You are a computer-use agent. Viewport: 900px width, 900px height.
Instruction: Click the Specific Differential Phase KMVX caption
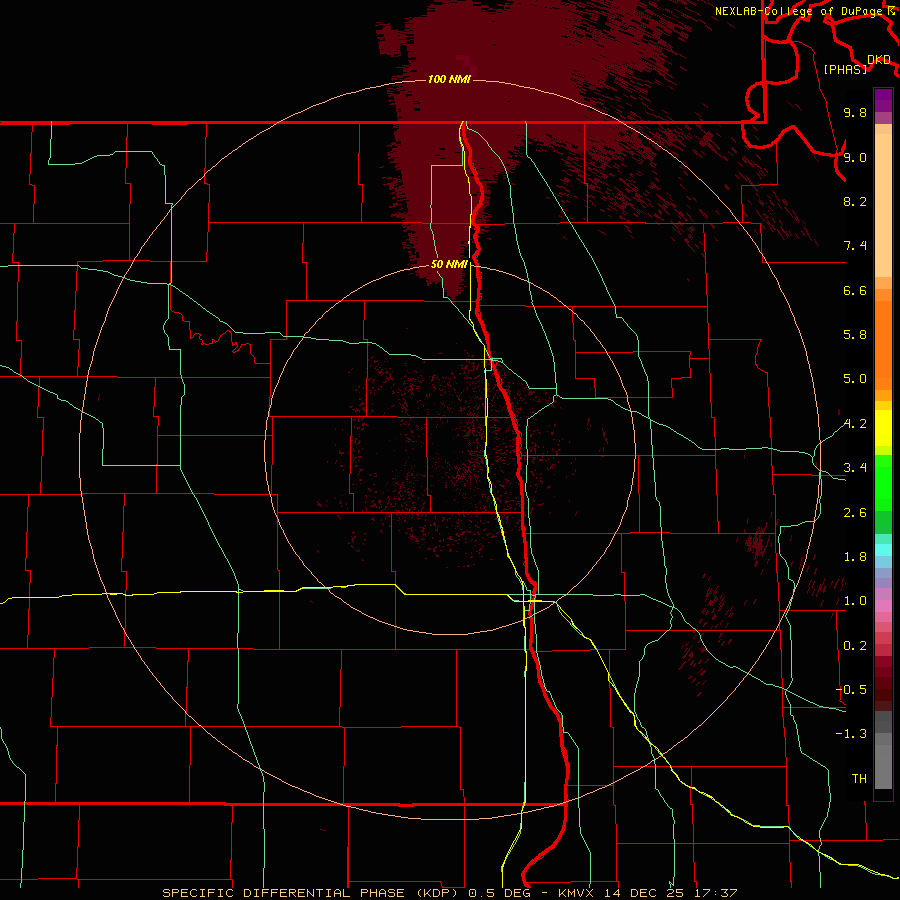(x=449, y=893)
